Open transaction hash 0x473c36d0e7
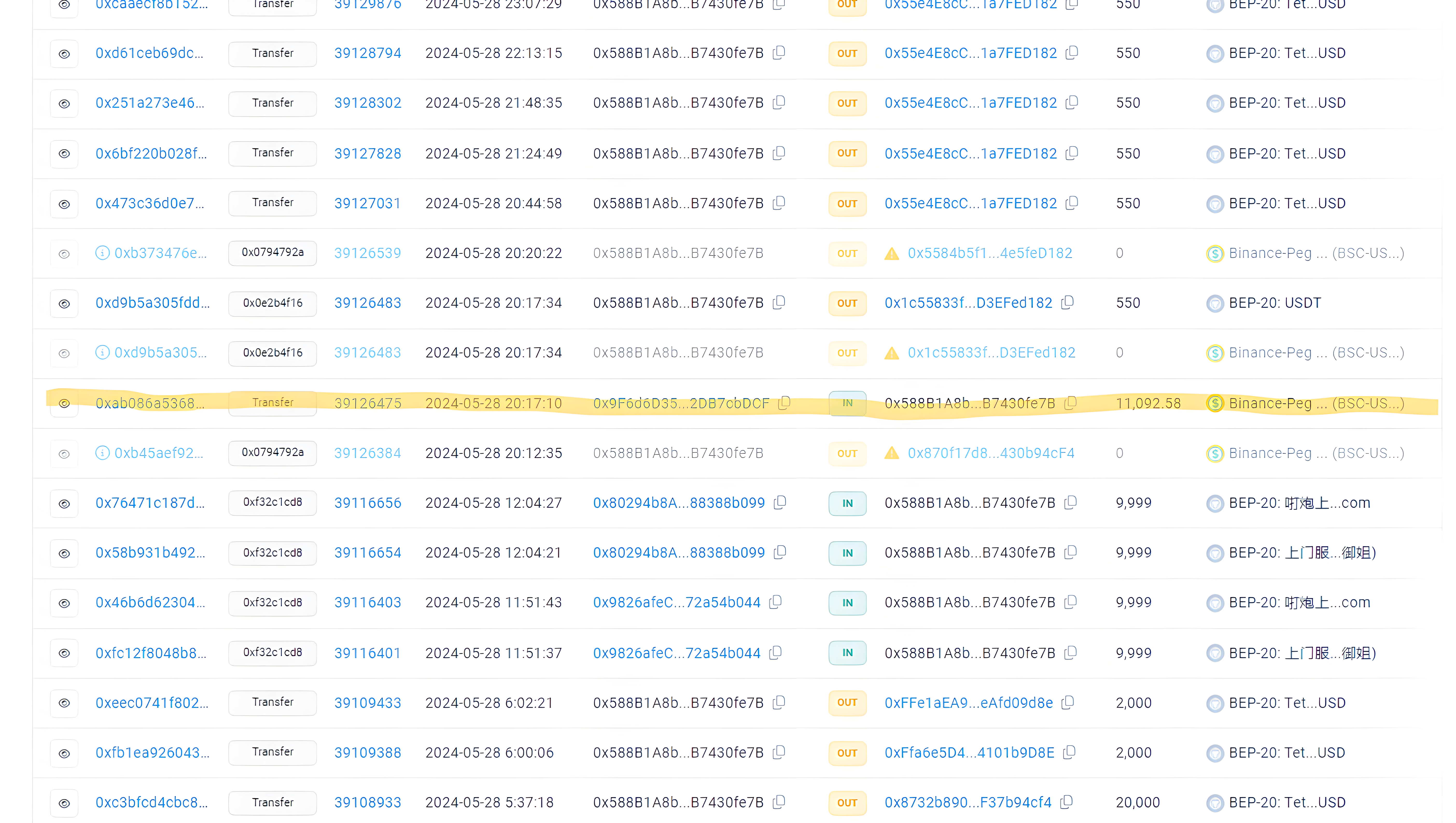1456x823 pixels. pyautogui.click(x=149, y=203)
